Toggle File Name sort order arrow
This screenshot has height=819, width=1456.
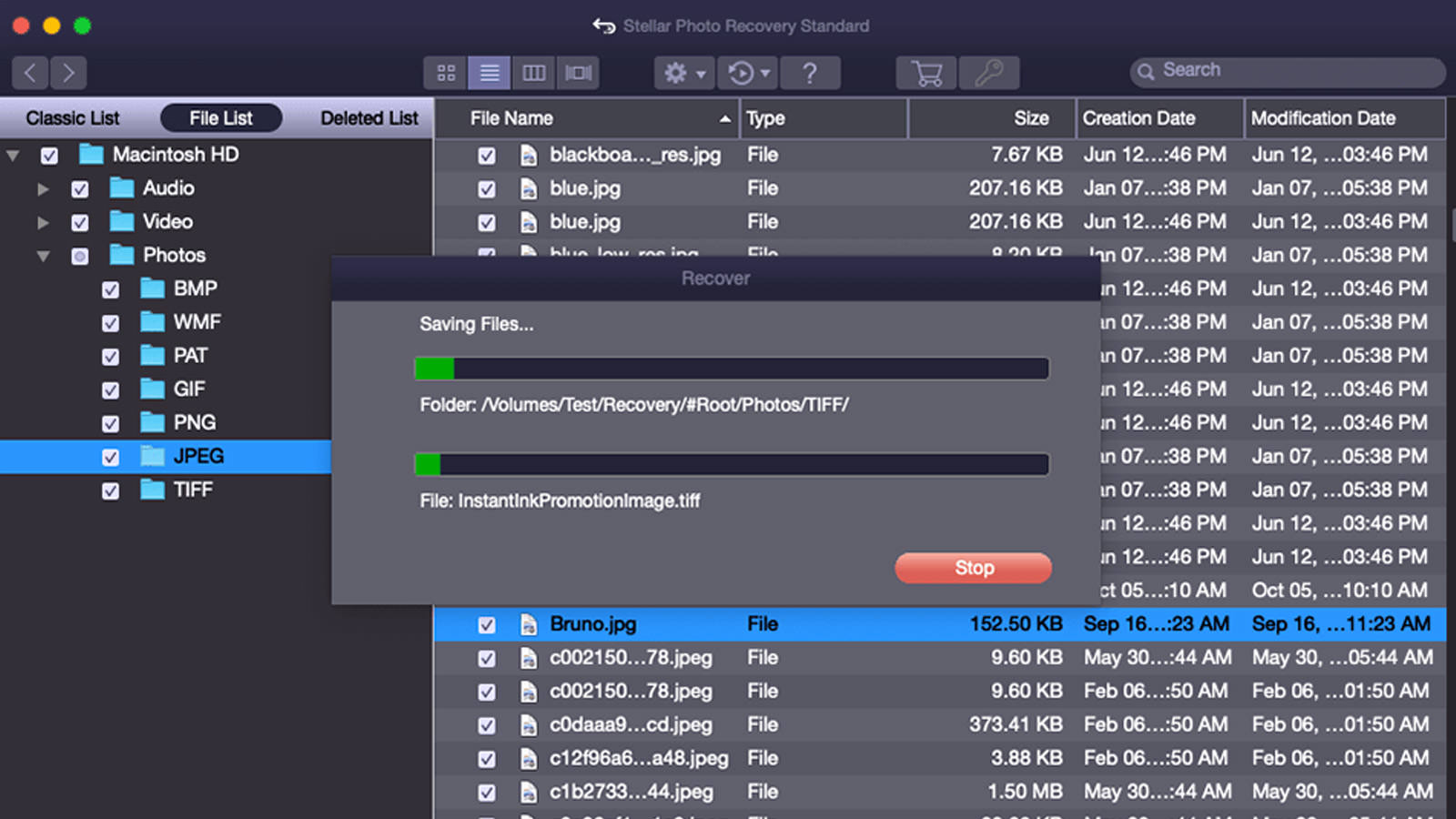coord(725,119)
